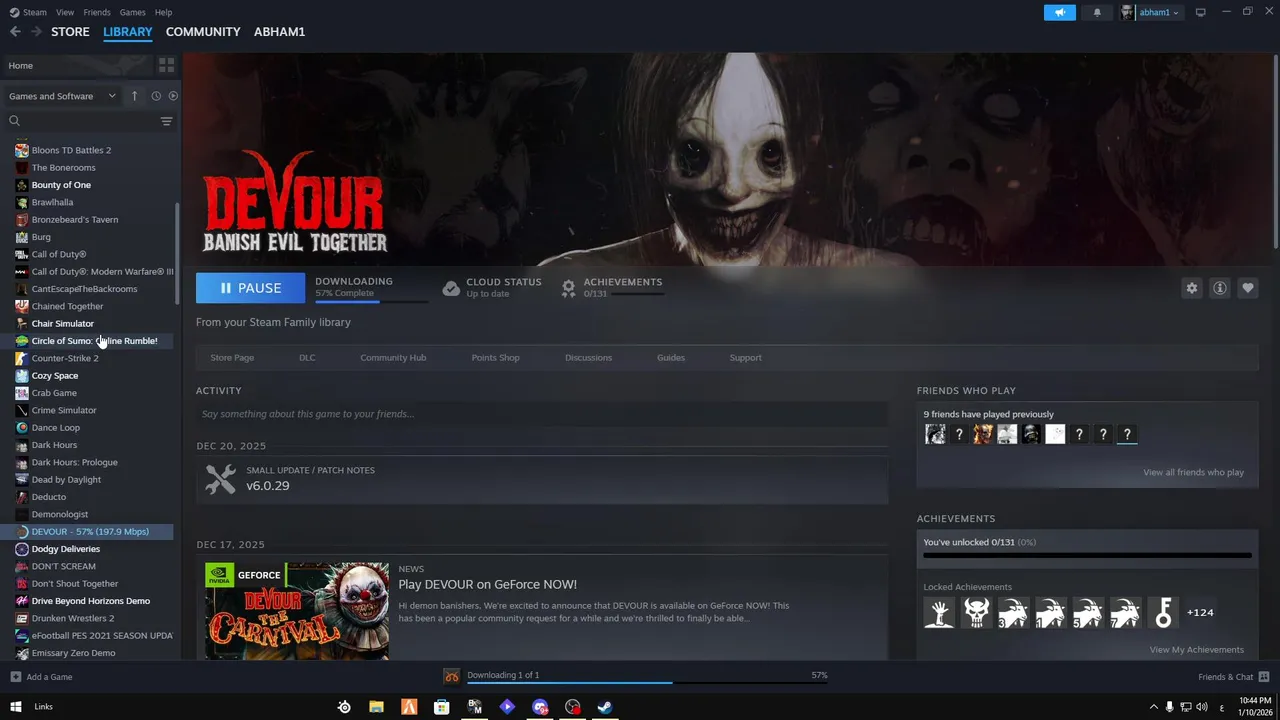This screenshot has height=720, width=1280.
Task: Select Crab Game in the library list
Action: tap(54, 393)
